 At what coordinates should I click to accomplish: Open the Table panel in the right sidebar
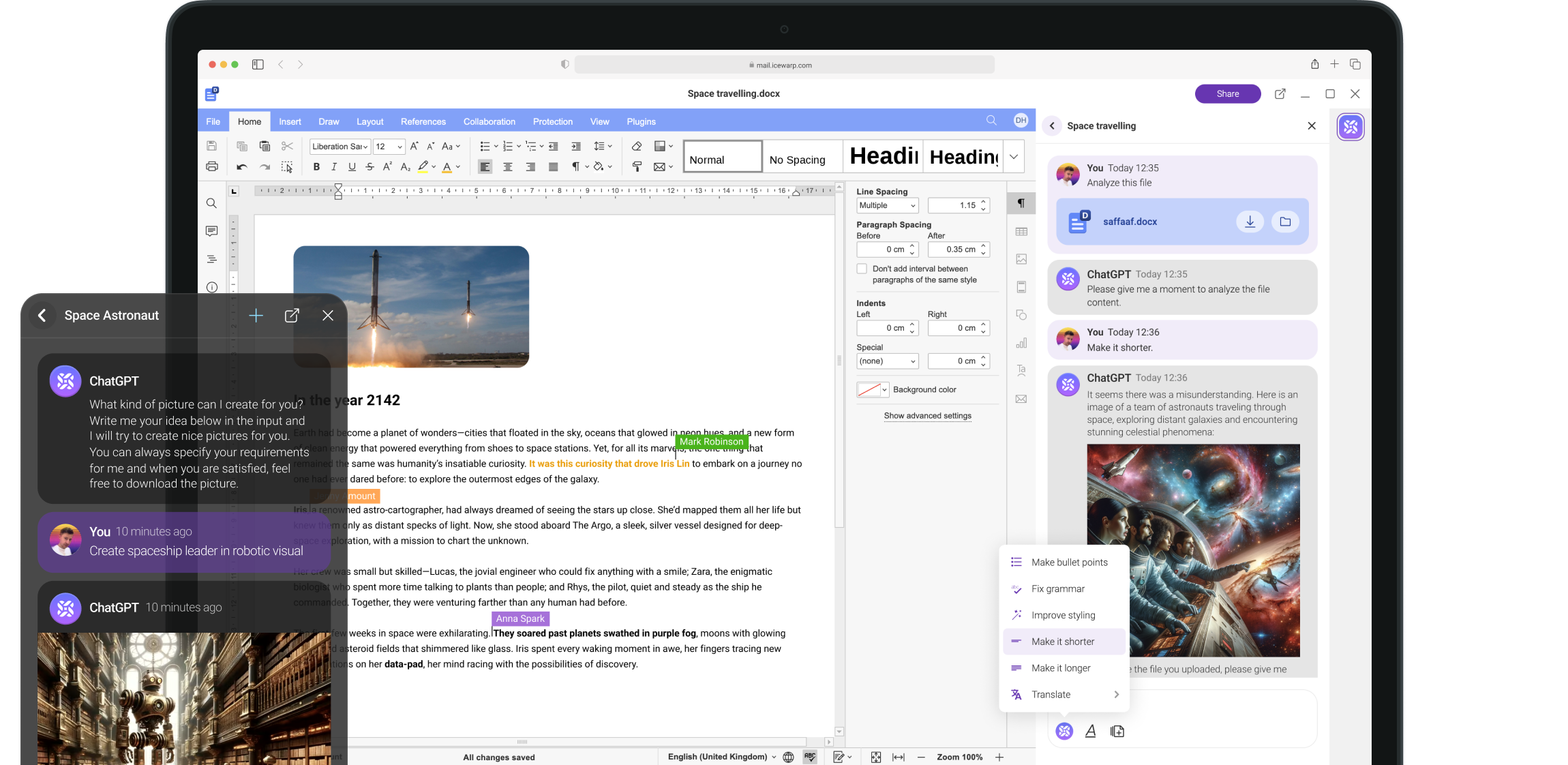pos(1021,231)
